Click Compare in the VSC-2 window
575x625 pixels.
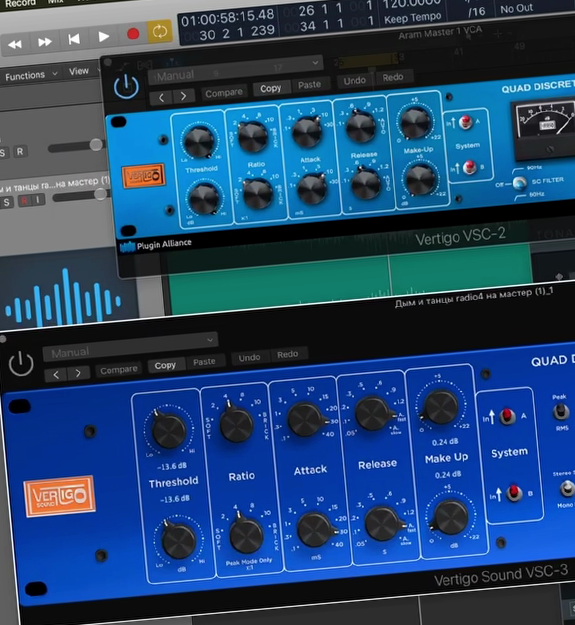pos(224,93)
